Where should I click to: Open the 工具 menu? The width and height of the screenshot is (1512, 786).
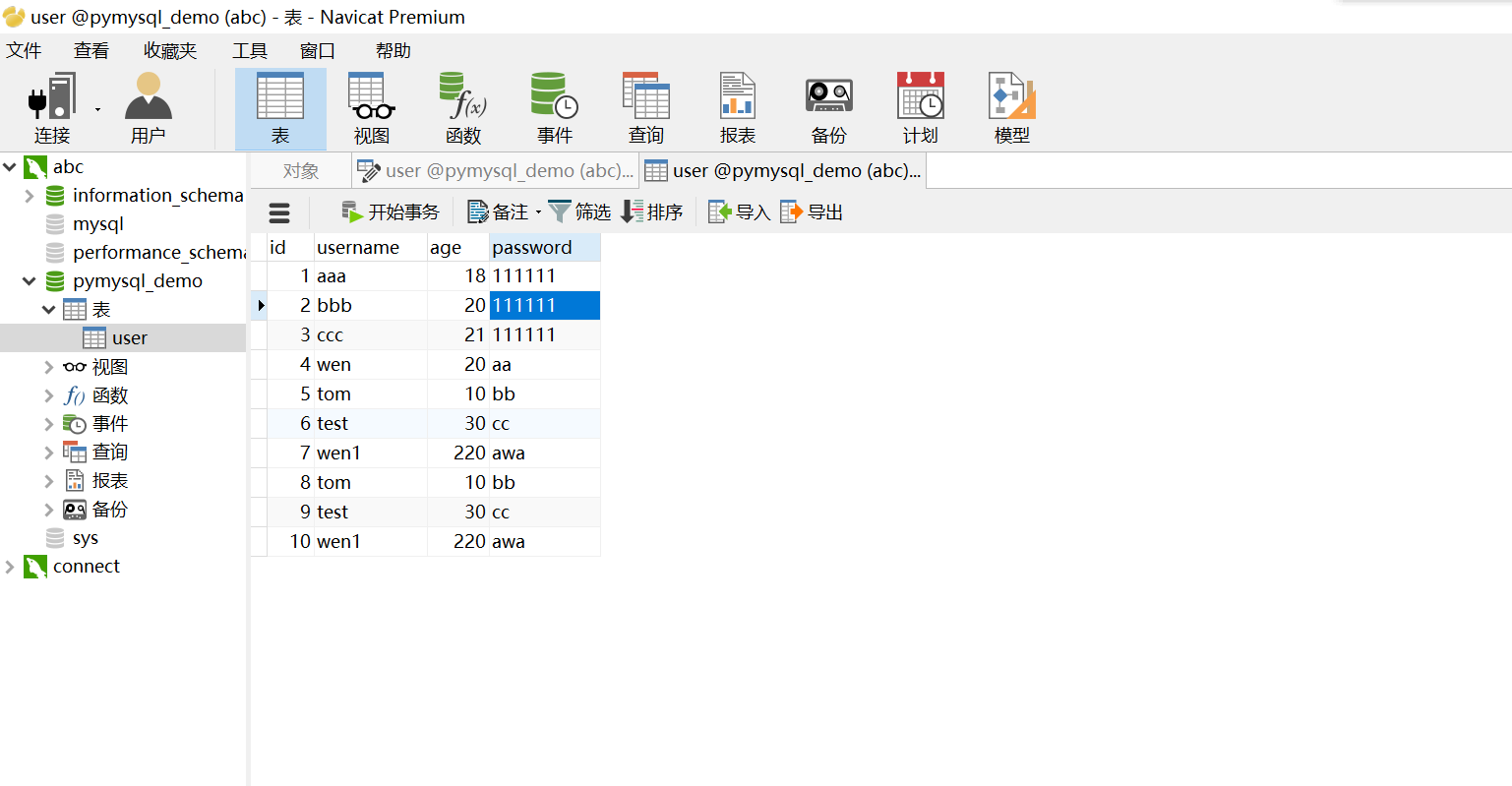click(249, 50)
